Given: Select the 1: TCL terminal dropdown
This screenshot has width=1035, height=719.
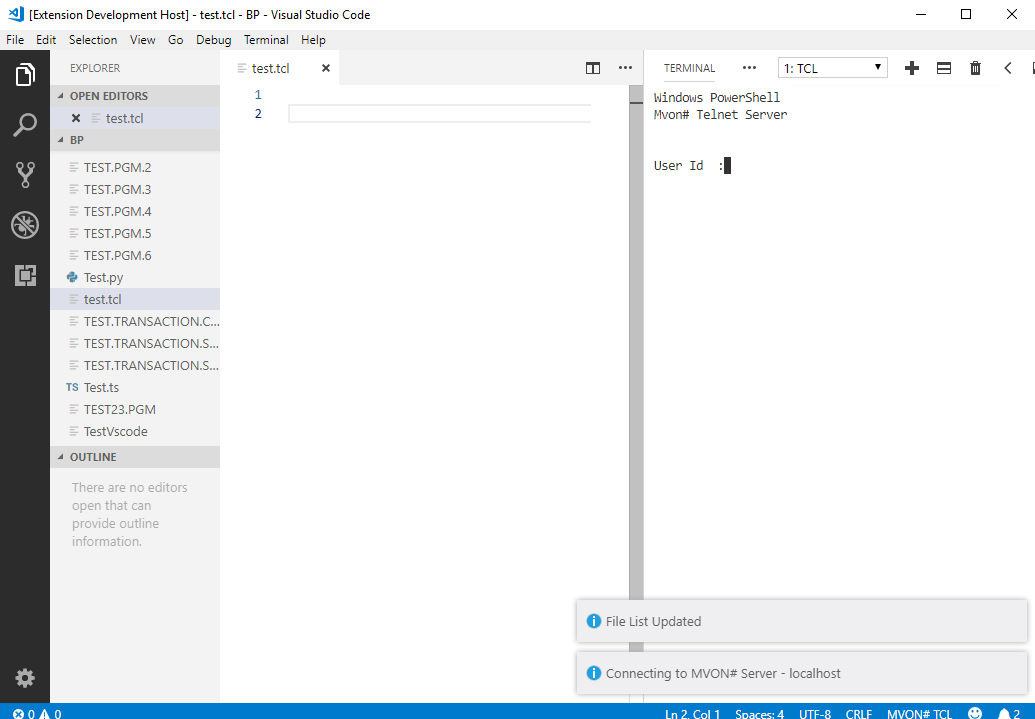Looking at the screenshot, I should [x=832, y=68].
